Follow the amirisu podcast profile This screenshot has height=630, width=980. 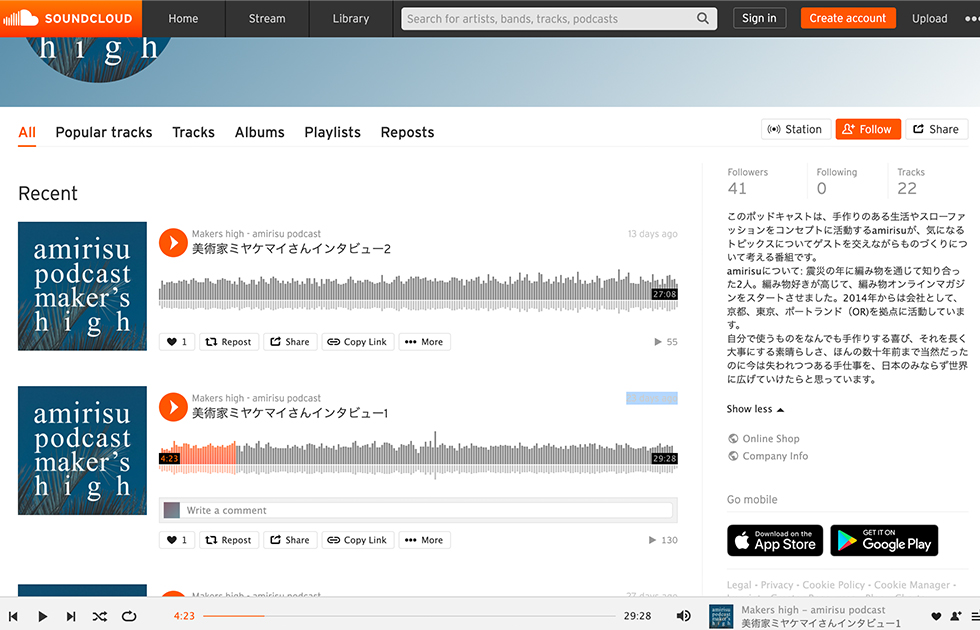pyautogui.click(x=868, y=129)
